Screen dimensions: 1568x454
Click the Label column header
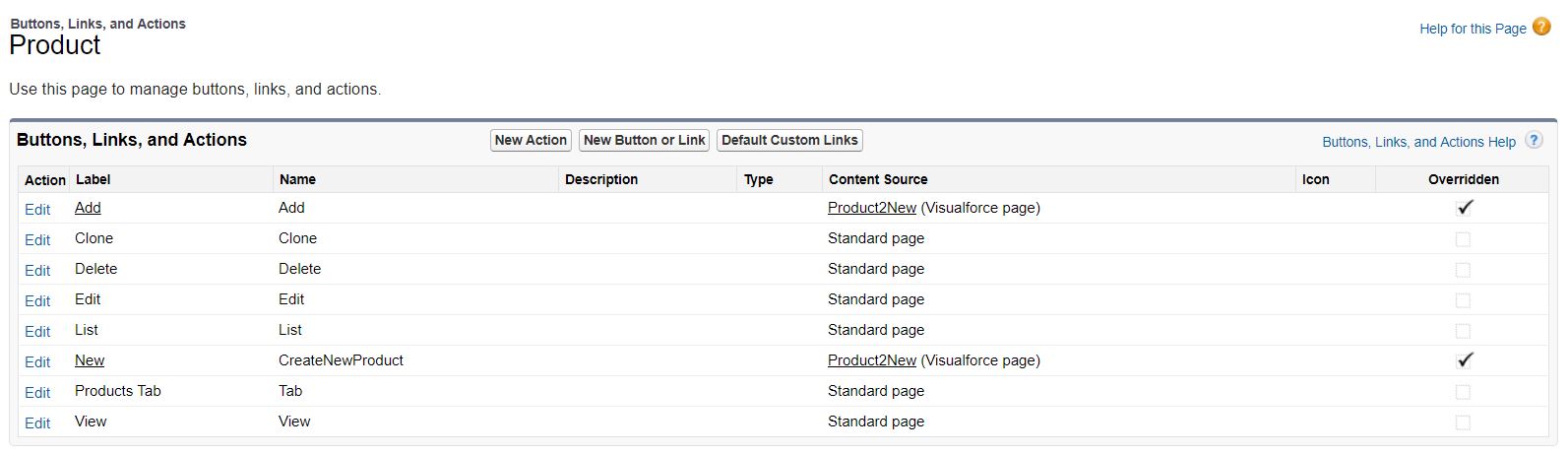[93, 179]
